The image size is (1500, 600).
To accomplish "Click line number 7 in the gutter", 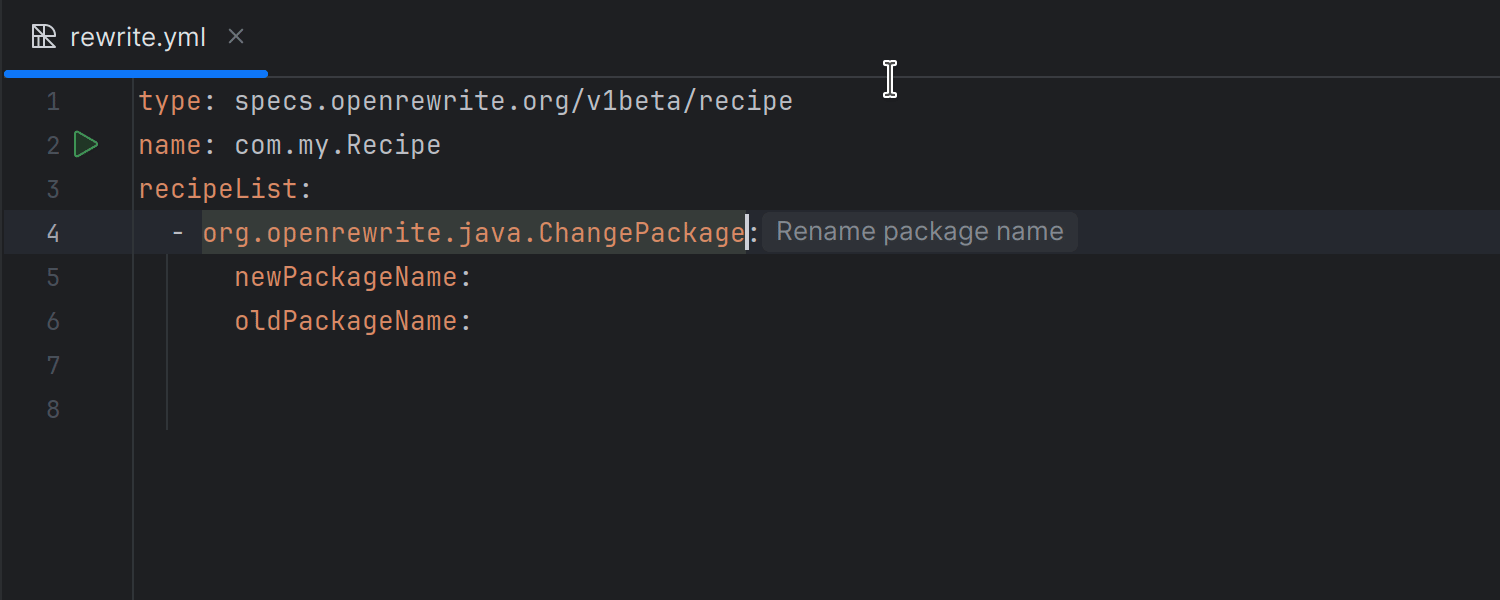I will pos(53,365).
